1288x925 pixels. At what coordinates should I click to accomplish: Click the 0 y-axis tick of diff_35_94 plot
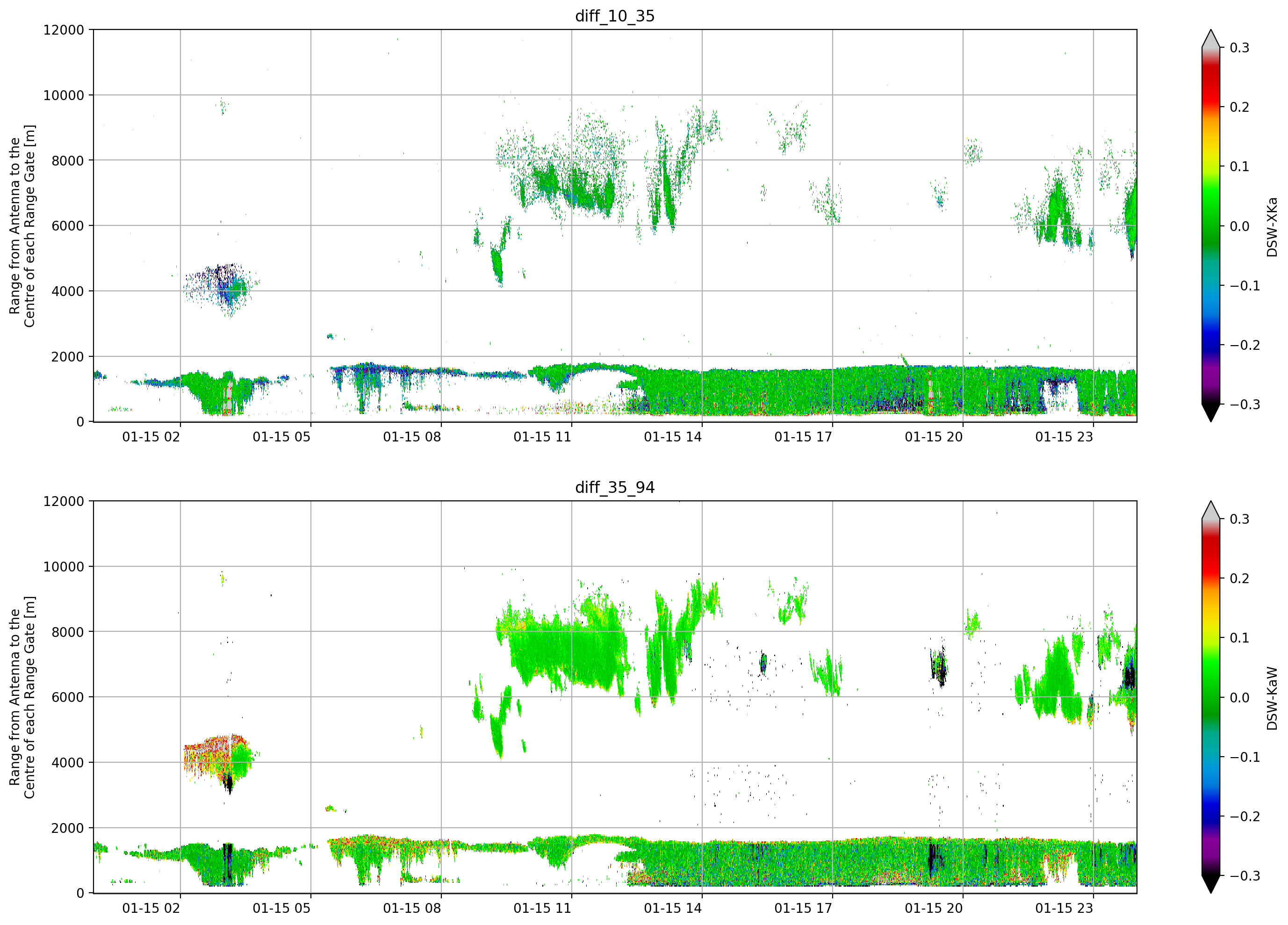(x=80, y=894)
